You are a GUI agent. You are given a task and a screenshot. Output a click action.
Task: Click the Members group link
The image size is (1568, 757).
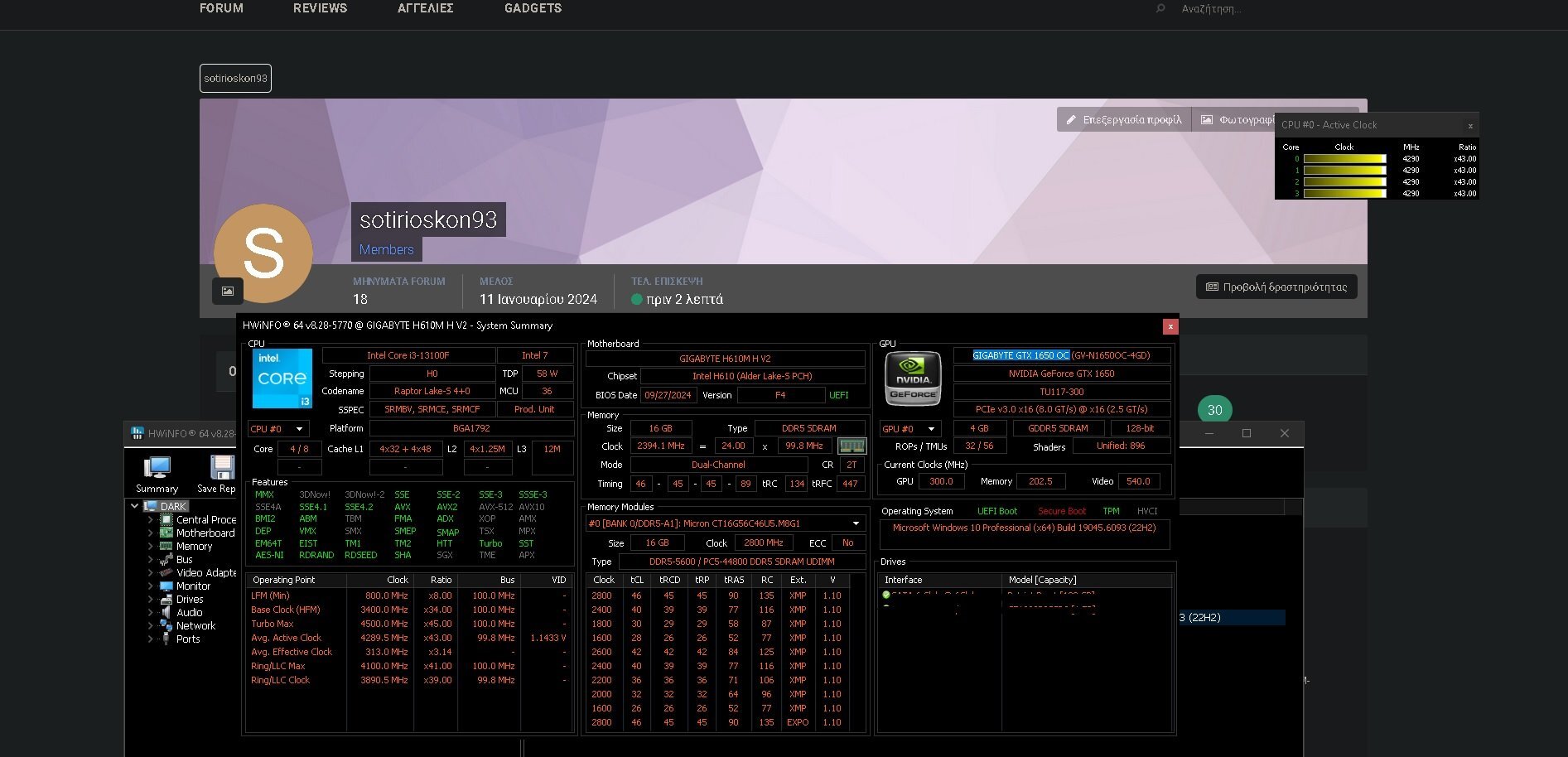(x=386, y=249)
